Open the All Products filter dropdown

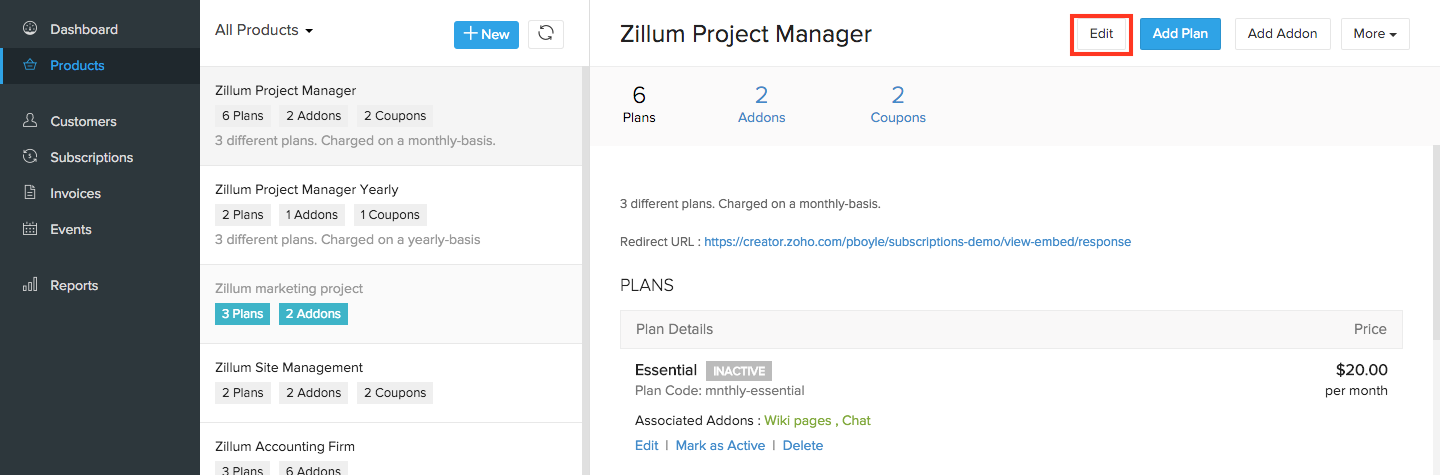pyautogui.click(x=264, y=30)
